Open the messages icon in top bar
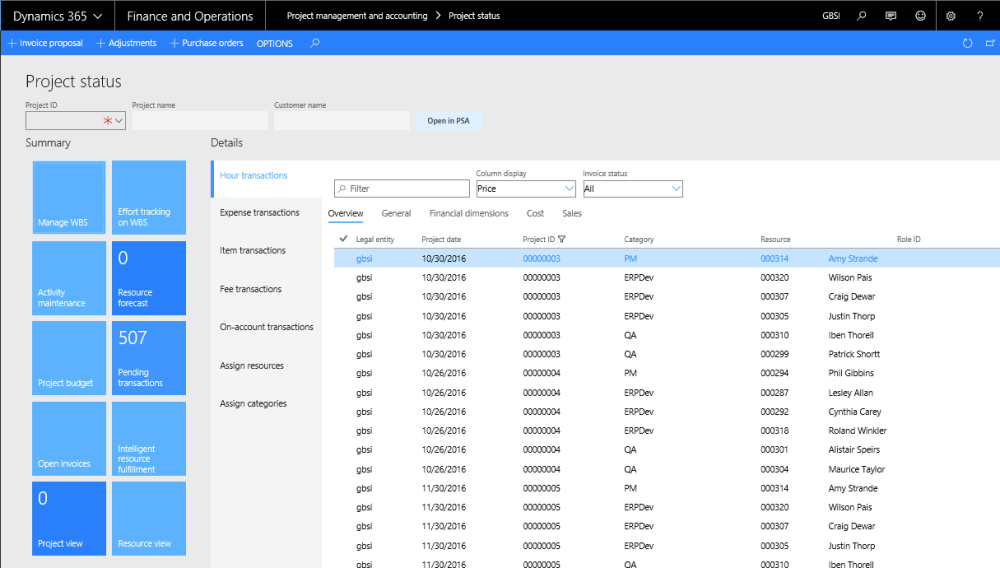1000x568 pixels. click(891, 16)
